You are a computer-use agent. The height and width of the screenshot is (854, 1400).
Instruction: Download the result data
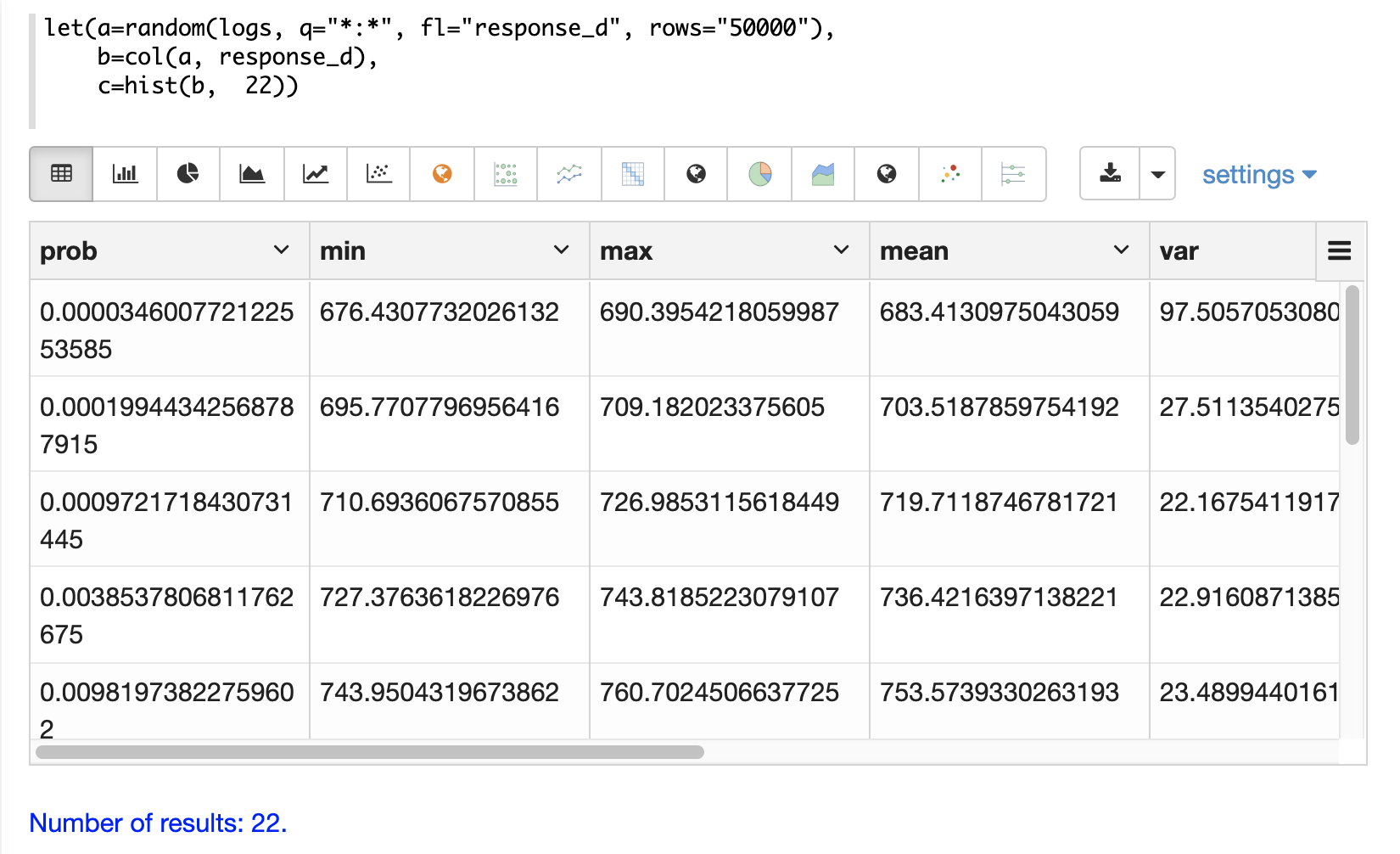[1110, 174]
